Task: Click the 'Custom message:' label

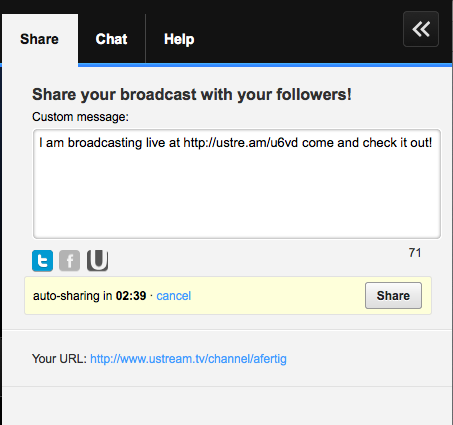Action: [80, 117]
